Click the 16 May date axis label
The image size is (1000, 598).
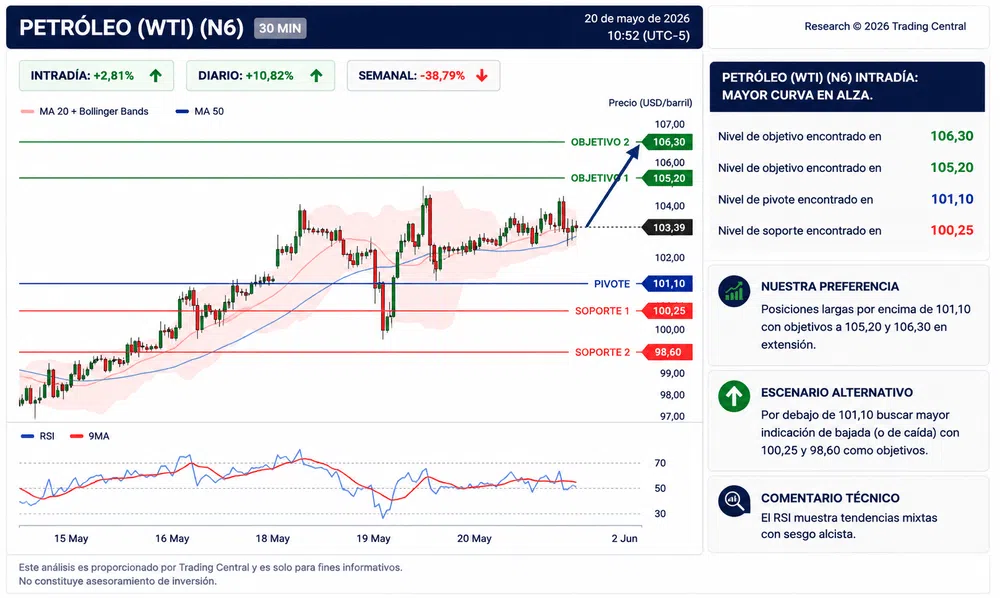click(172, 538)
